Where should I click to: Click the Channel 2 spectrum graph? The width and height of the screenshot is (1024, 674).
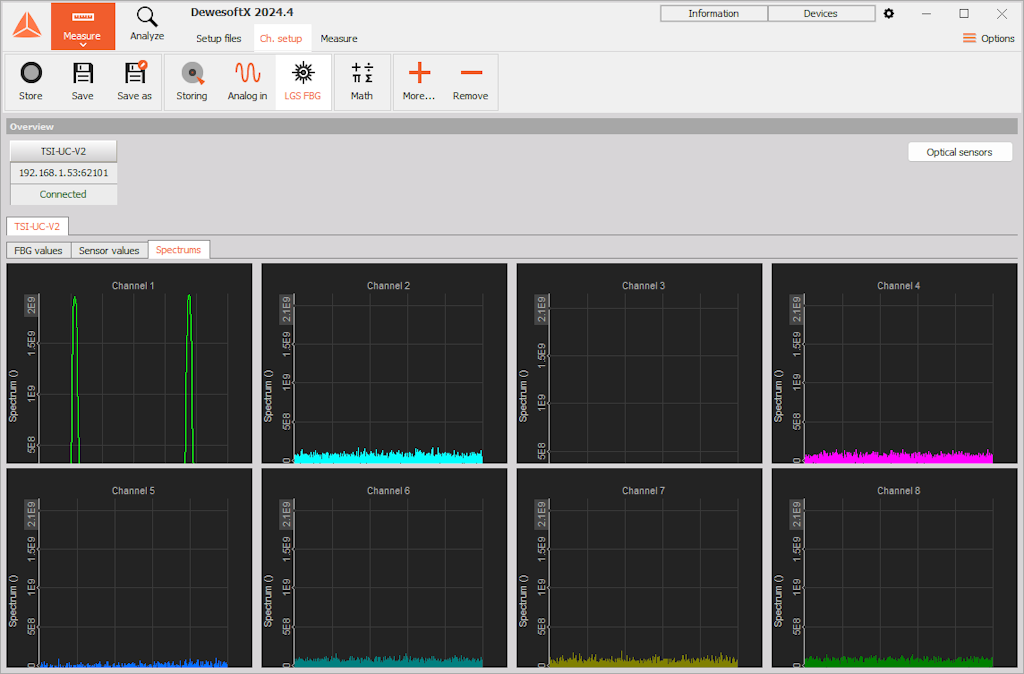pyautogui.click(x=384, y=363)
